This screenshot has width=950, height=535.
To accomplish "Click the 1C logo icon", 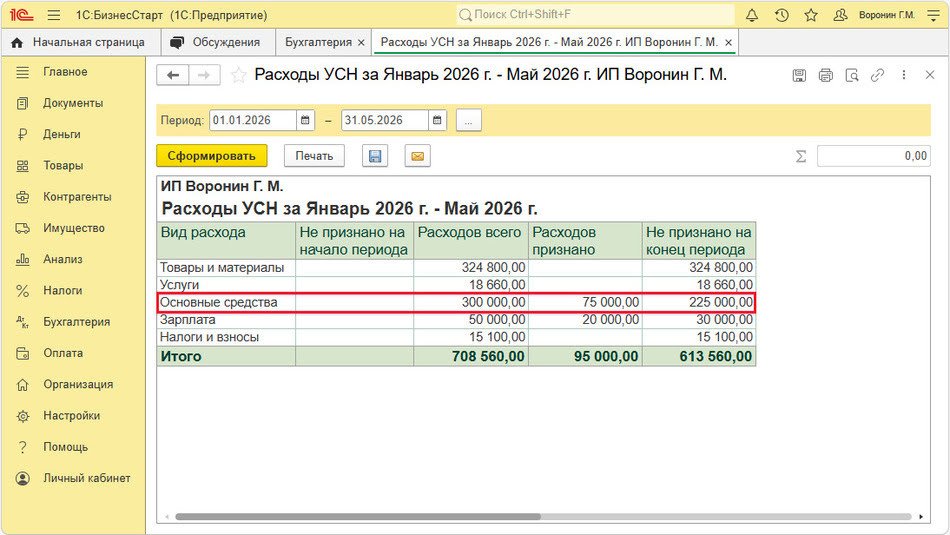I will pyautogui.click(x=21, y=15).
